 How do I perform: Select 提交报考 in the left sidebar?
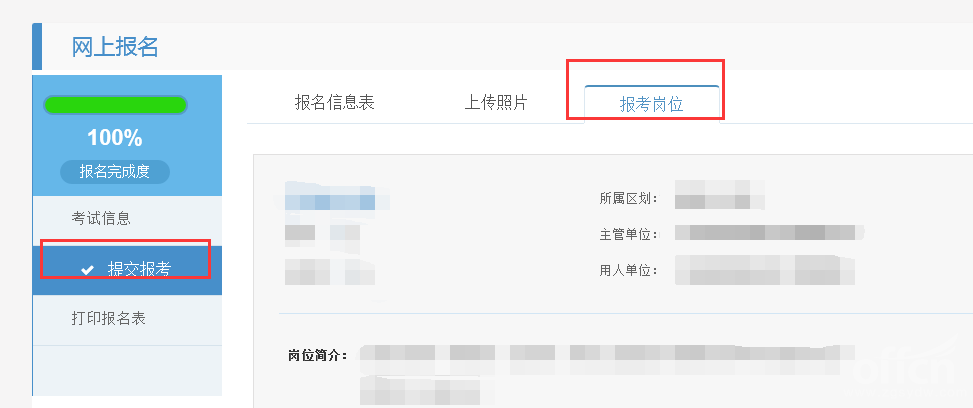pyautogui.click(x=127, y=270)
